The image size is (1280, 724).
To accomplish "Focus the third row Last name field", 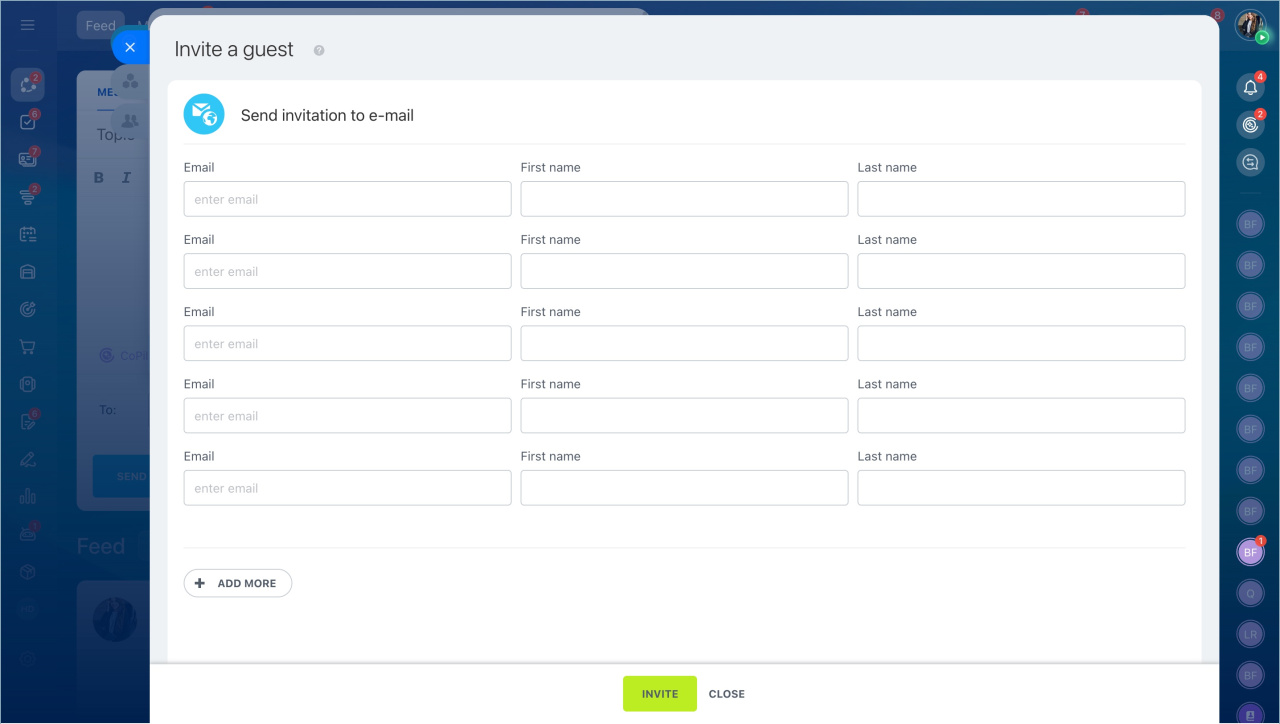I will coord(1021,343).
